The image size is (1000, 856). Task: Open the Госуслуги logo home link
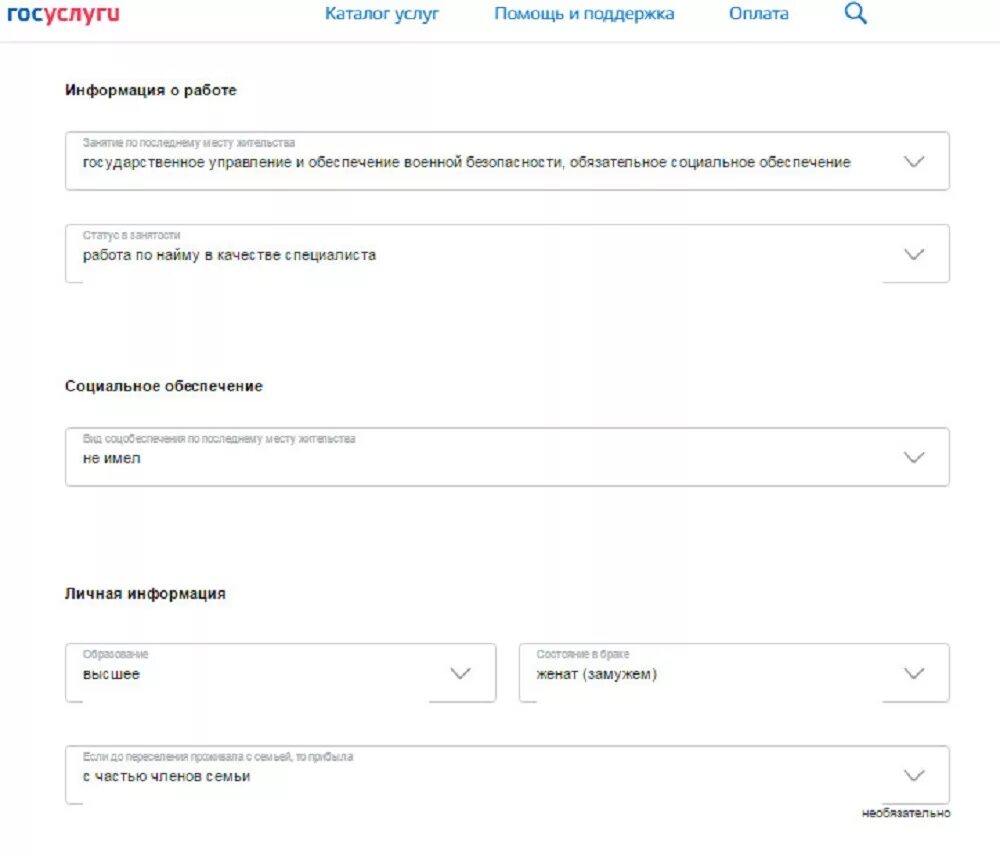[63, 14]
